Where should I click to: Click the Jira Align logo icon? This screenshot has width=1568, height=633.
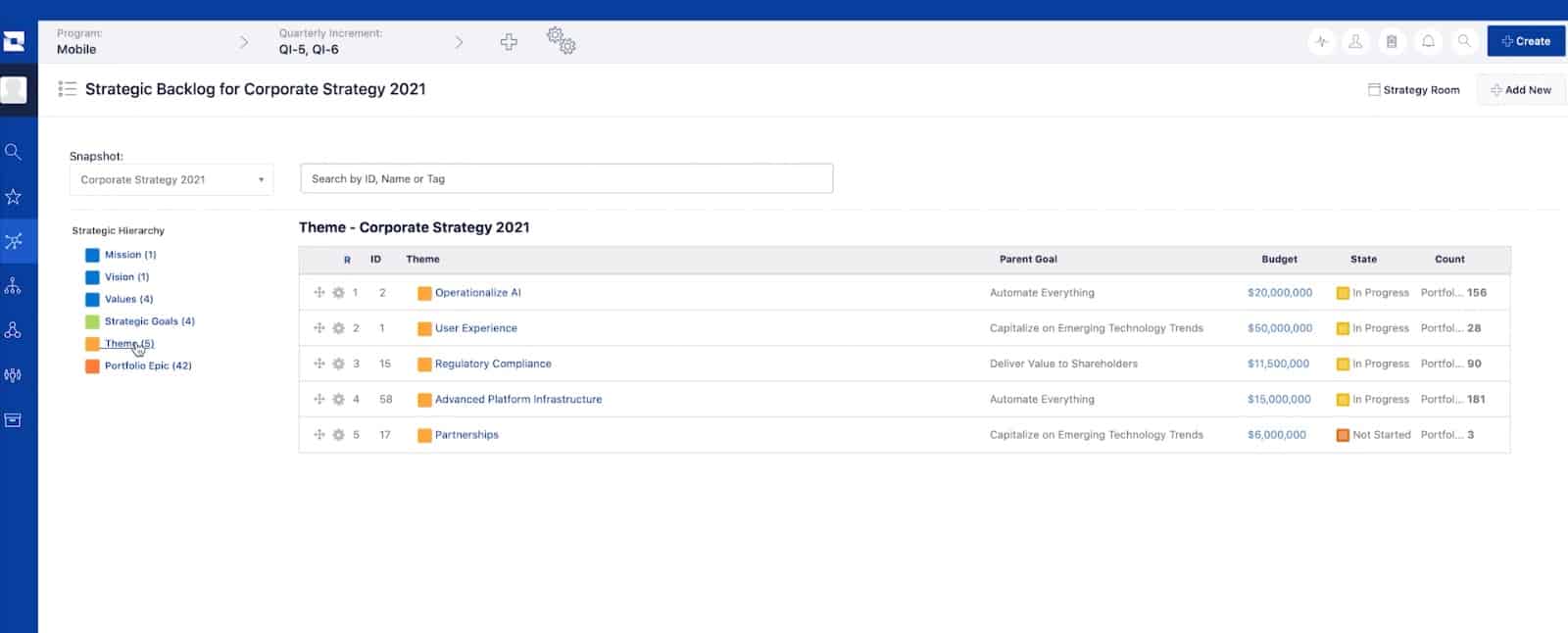tap(14, 42)
